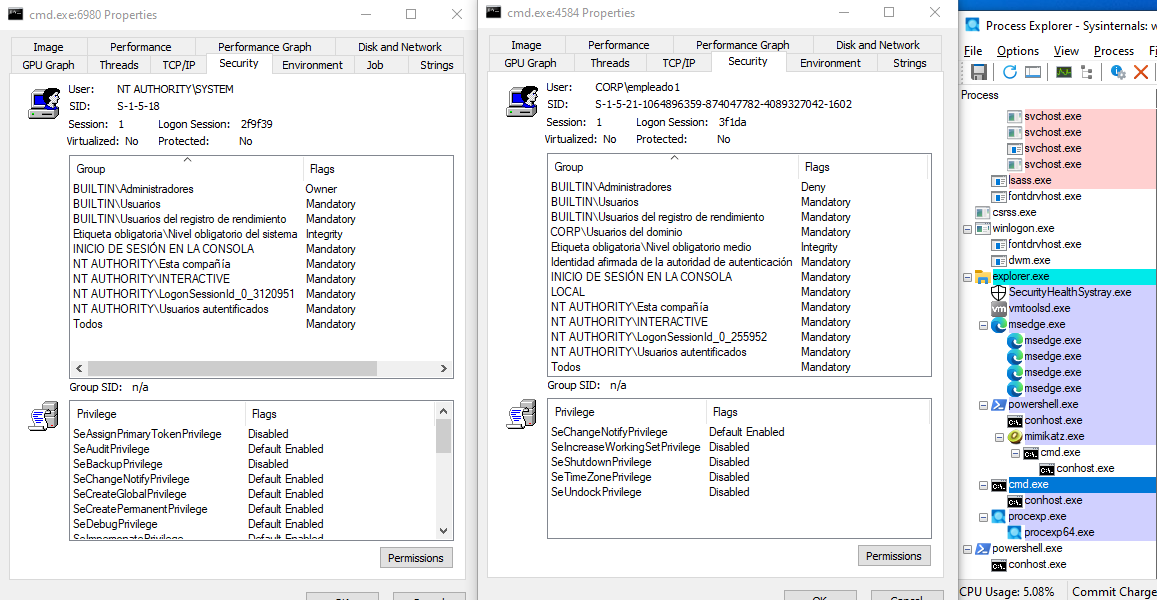Collapse the winlogon.exe tree node
Screen dimensions: 1157x600
click(x=967, y=229)
